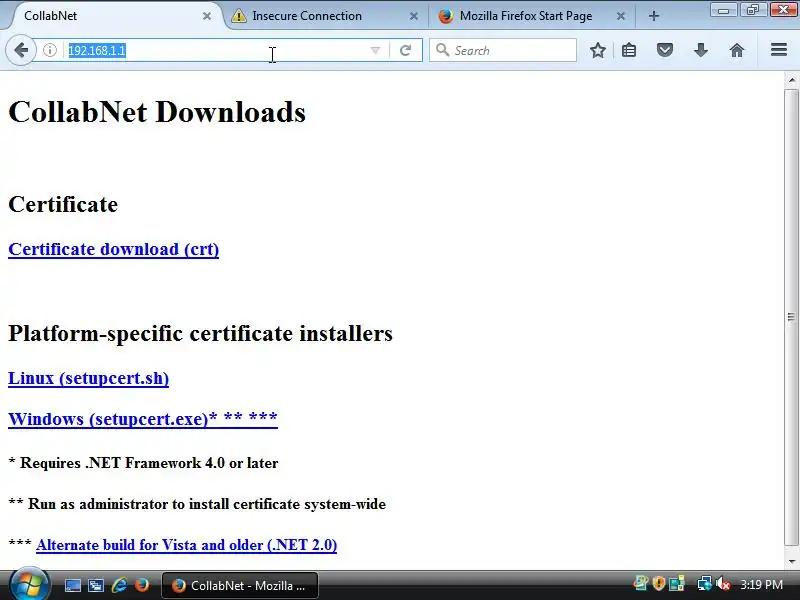Image resolution: width=800 pixels, height=600 pixels.
Task: Go back using the back arrow button
Action: pyautogui.click(x=21, y=50)
